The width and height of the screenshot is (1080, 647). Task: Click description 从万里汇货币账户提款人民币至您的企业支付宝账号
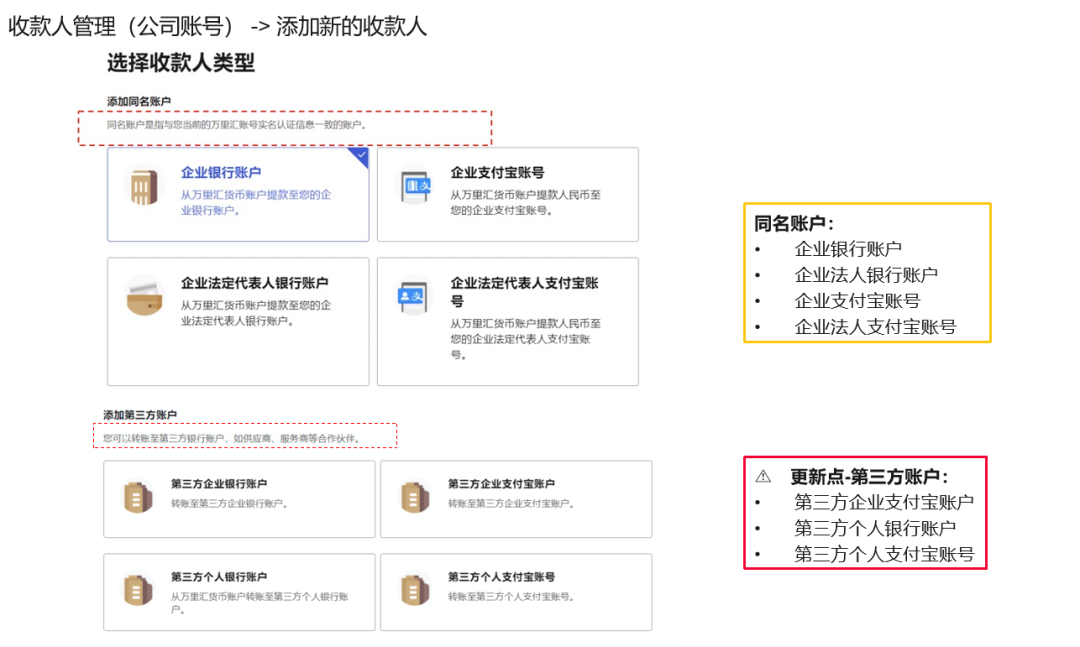526,203
